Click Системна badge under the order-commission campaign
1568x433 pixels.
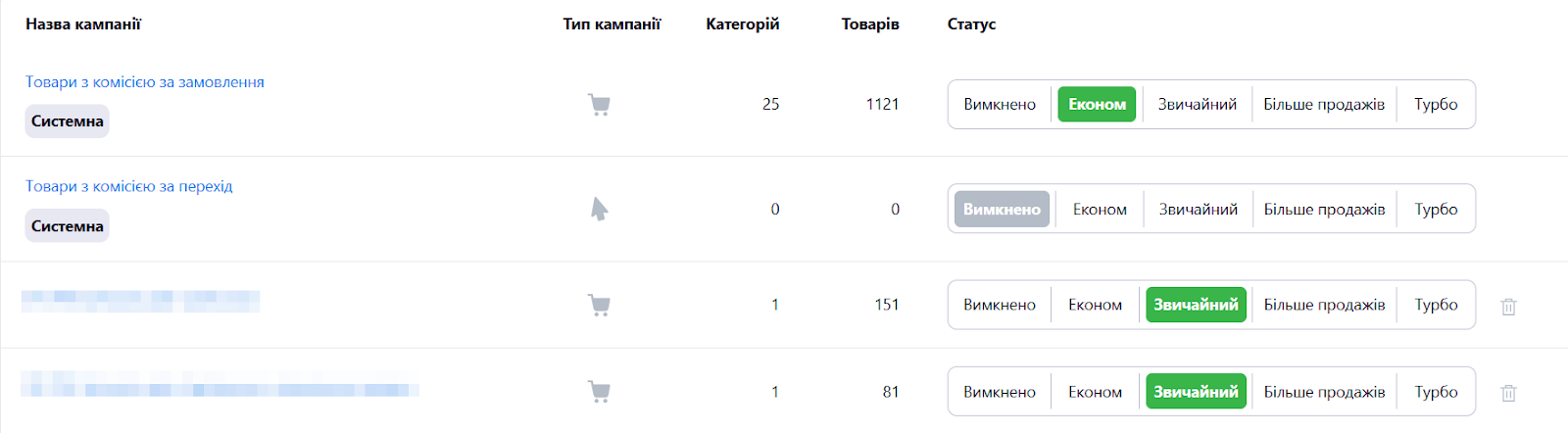coord(67,121)
